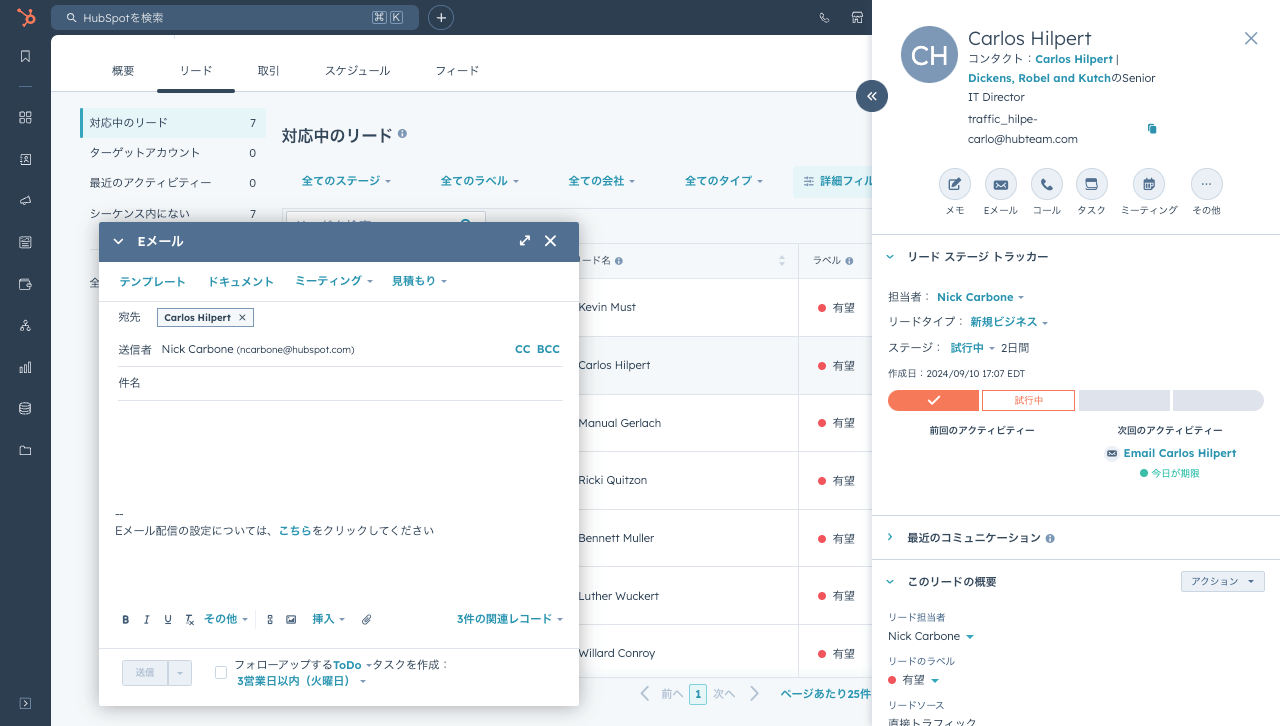Collapse リード ステージ トラッカー section
1280x726 pixels.
coord(890,257)
